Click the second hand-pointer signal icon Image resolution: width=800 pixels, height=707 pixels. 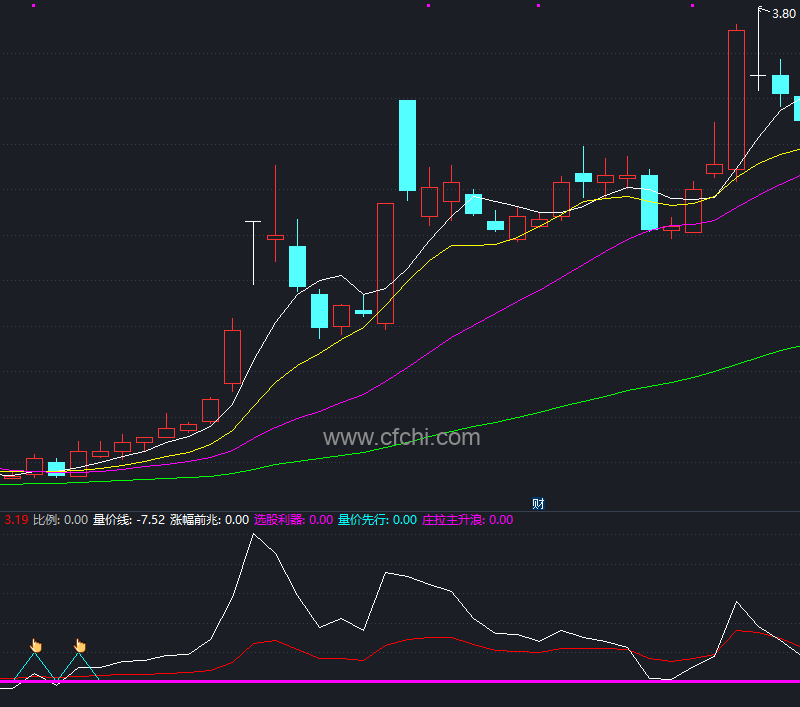[x=80, y=645]
